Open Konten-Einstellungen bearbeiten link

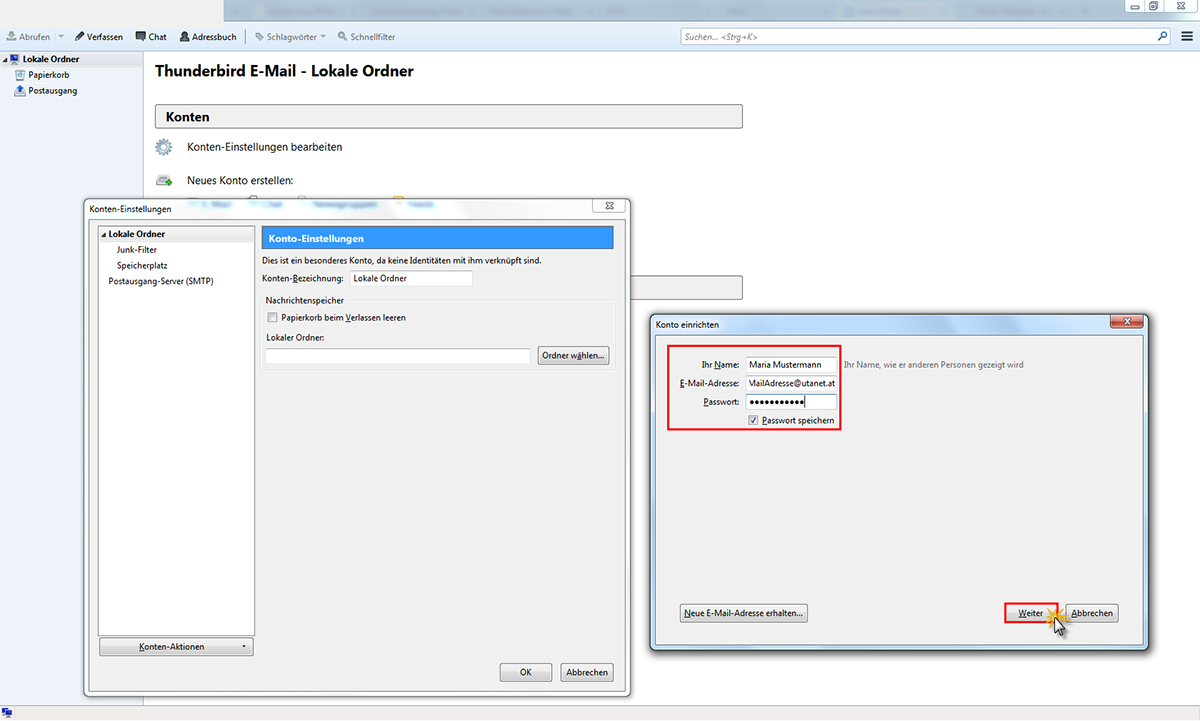264,147
